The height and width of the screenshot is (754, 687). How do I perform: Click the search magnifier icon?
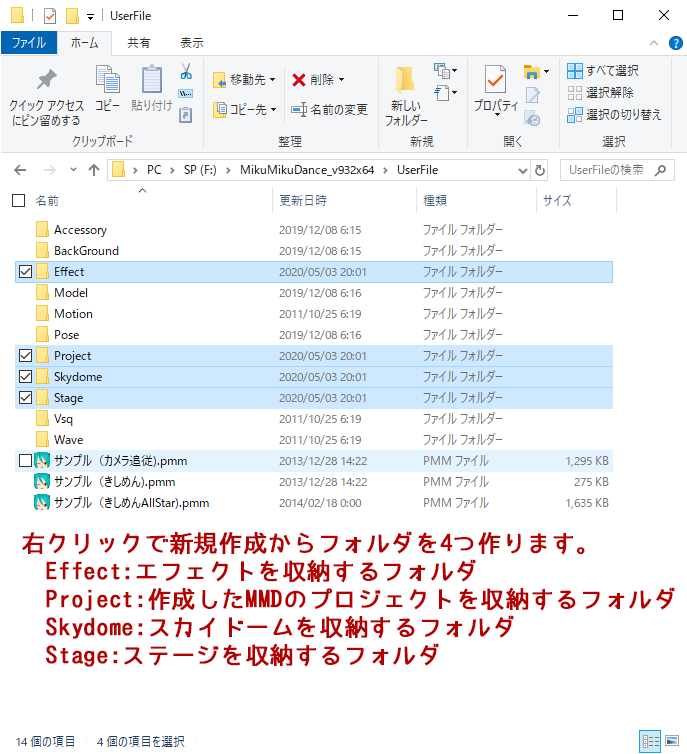click(661, 170)
